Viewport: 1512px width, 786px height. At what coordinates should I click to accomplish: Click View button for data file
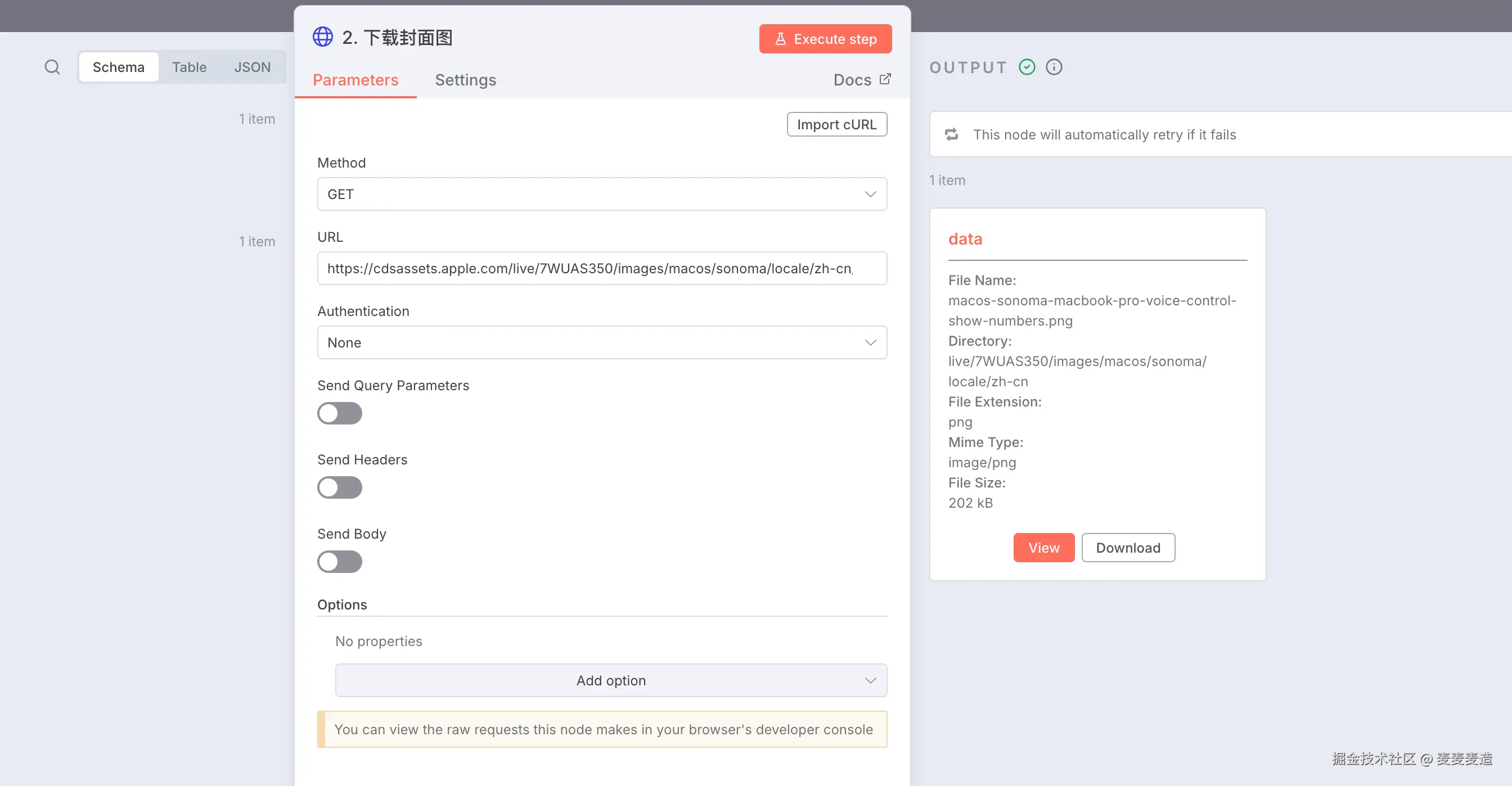(1043, 547)
